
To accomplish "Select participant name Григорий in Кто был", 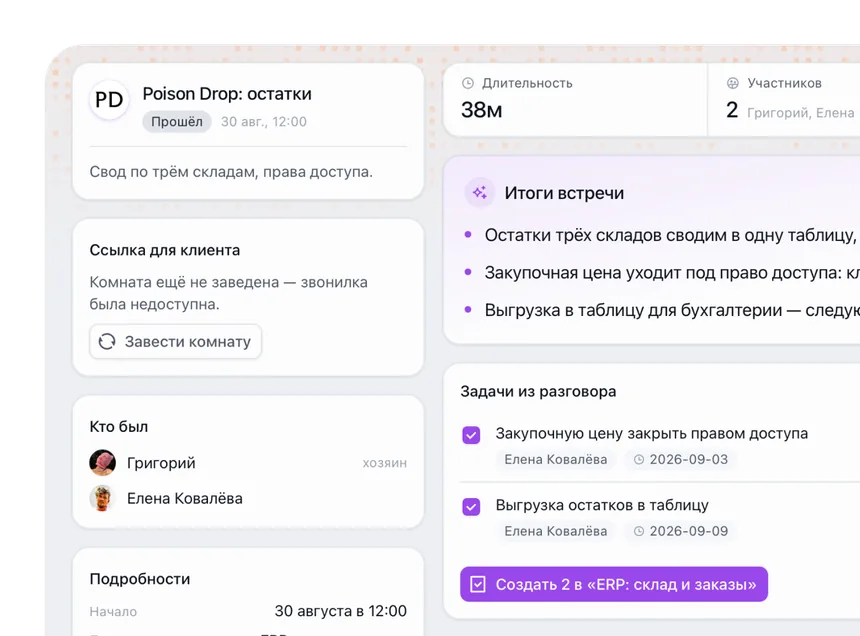I will coord(161,463).
